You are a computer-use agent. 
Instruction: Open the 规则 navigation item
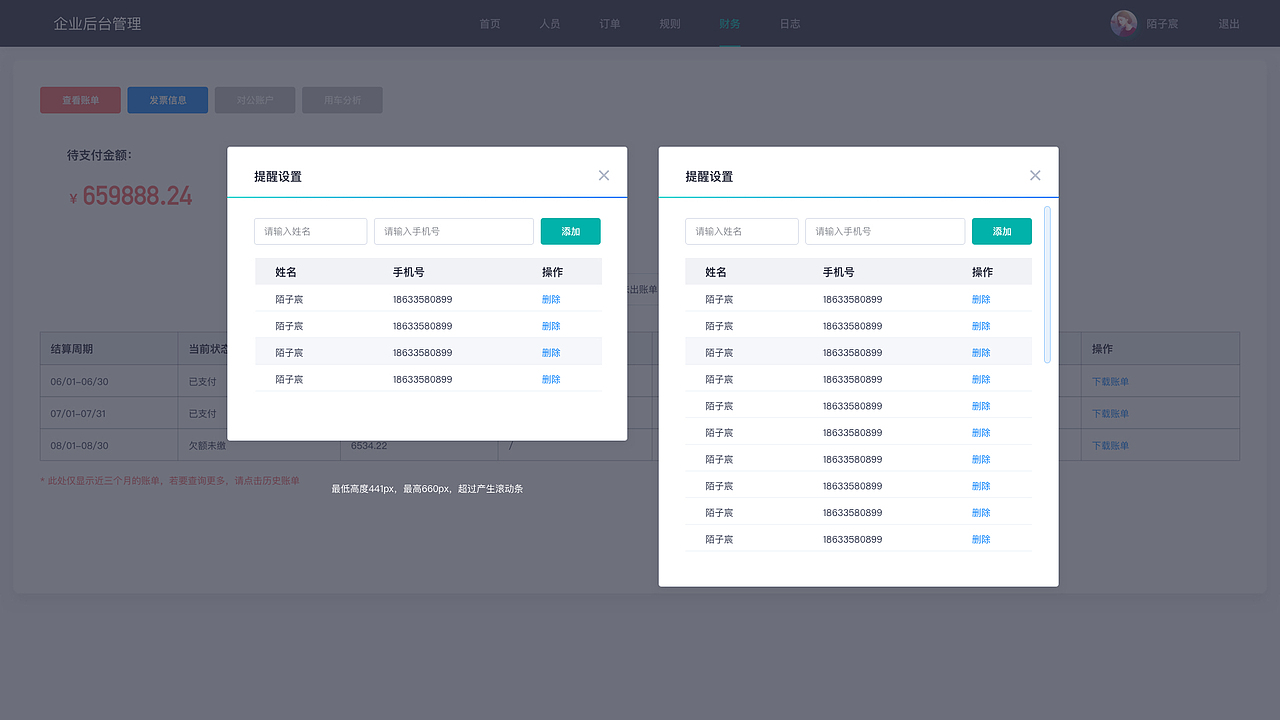[670, 24]
